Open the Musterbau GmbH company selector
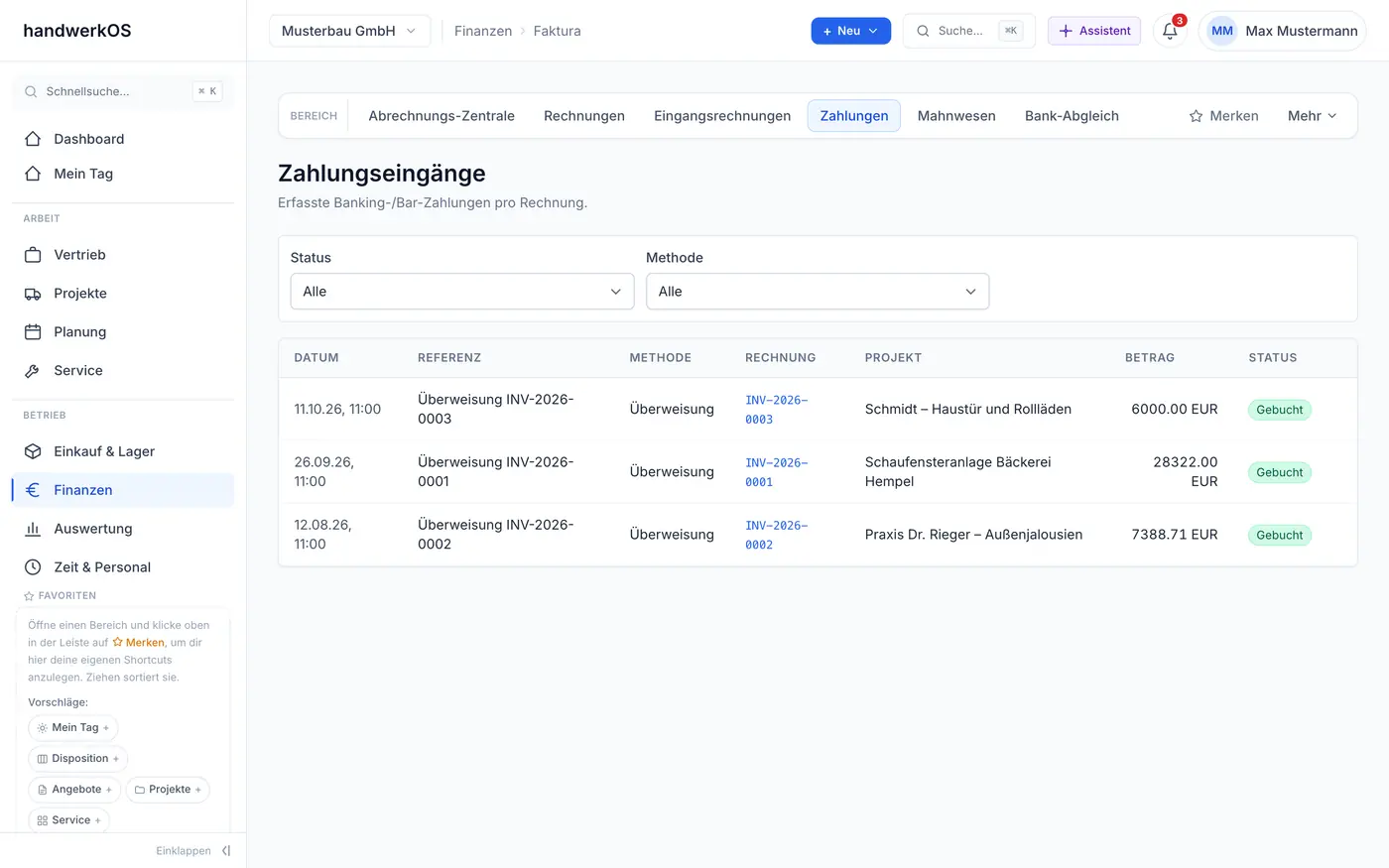 (349, 31)
